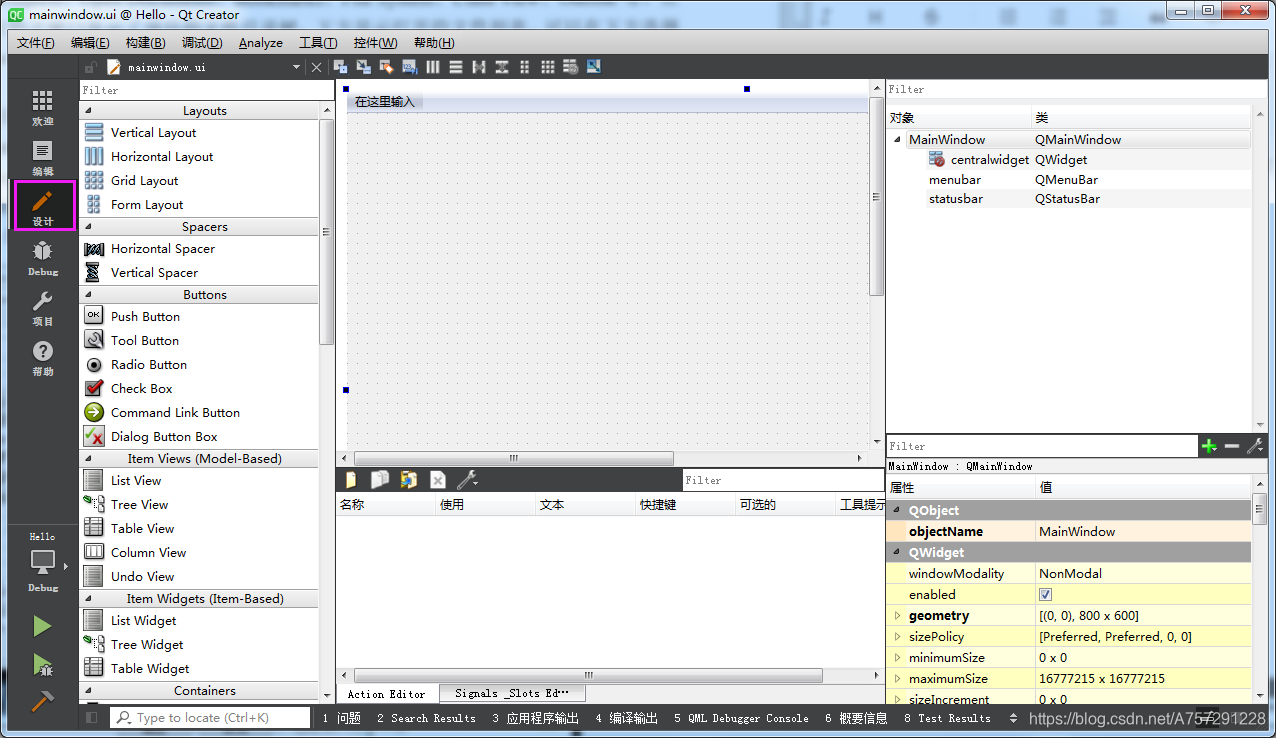
Task: Open Hello kit selector monitor icon
Action: 43,562
